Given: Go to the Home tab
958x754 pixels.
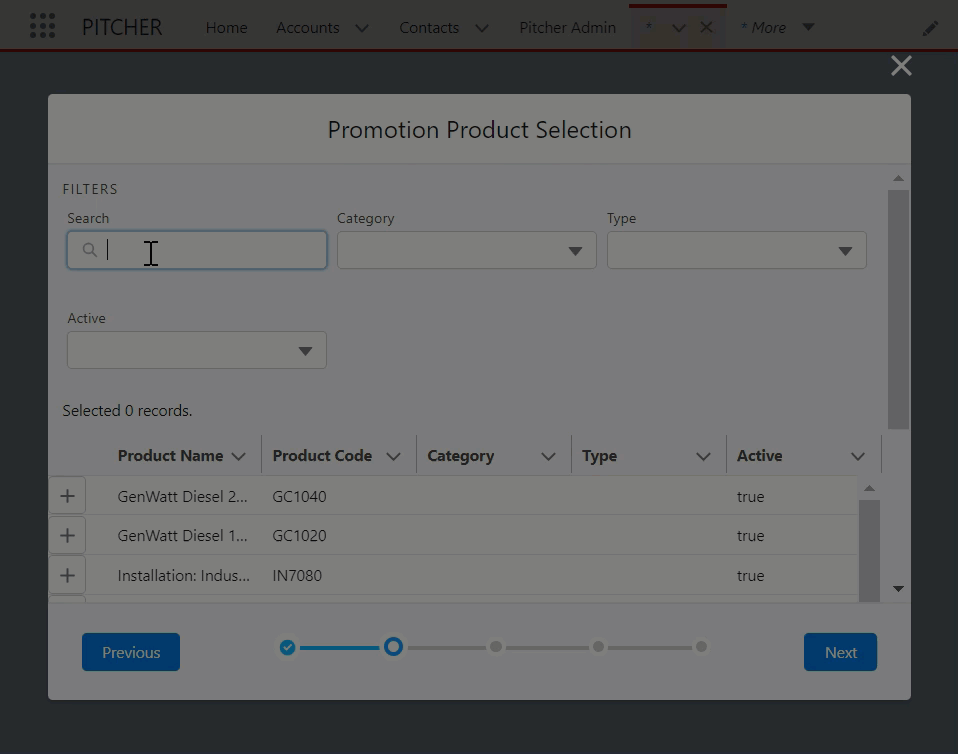Looking at the screenshot, I should tap(226, 28).
